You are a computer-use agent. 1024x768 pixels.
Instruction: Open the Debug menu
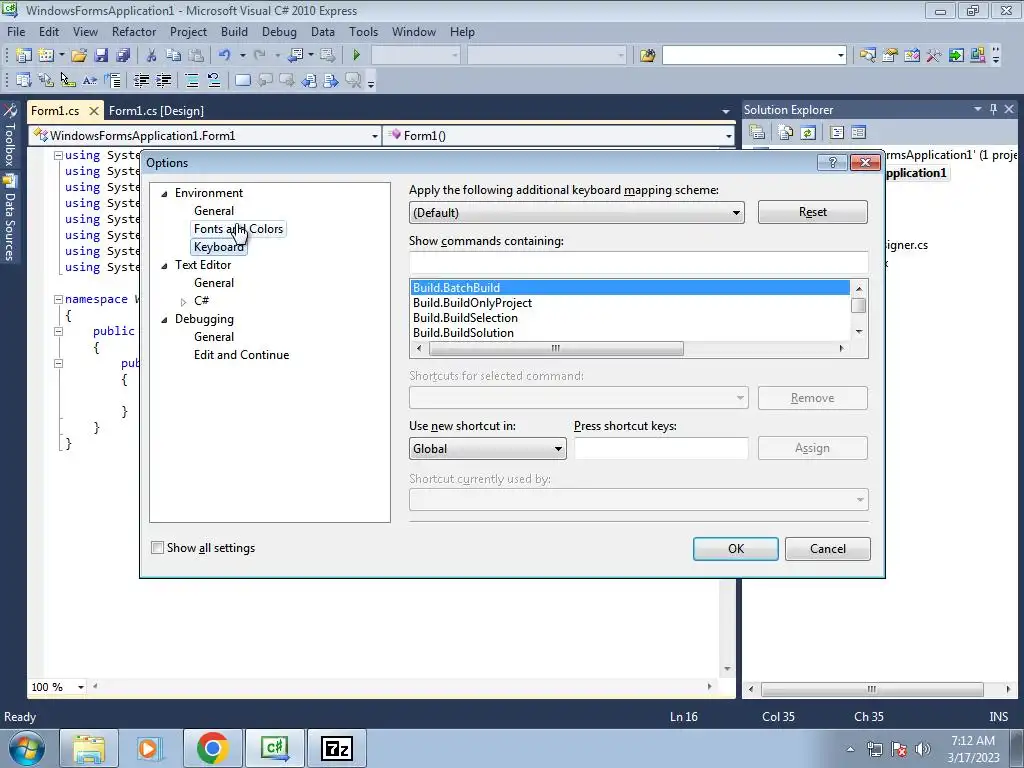(x=279, y=31)
